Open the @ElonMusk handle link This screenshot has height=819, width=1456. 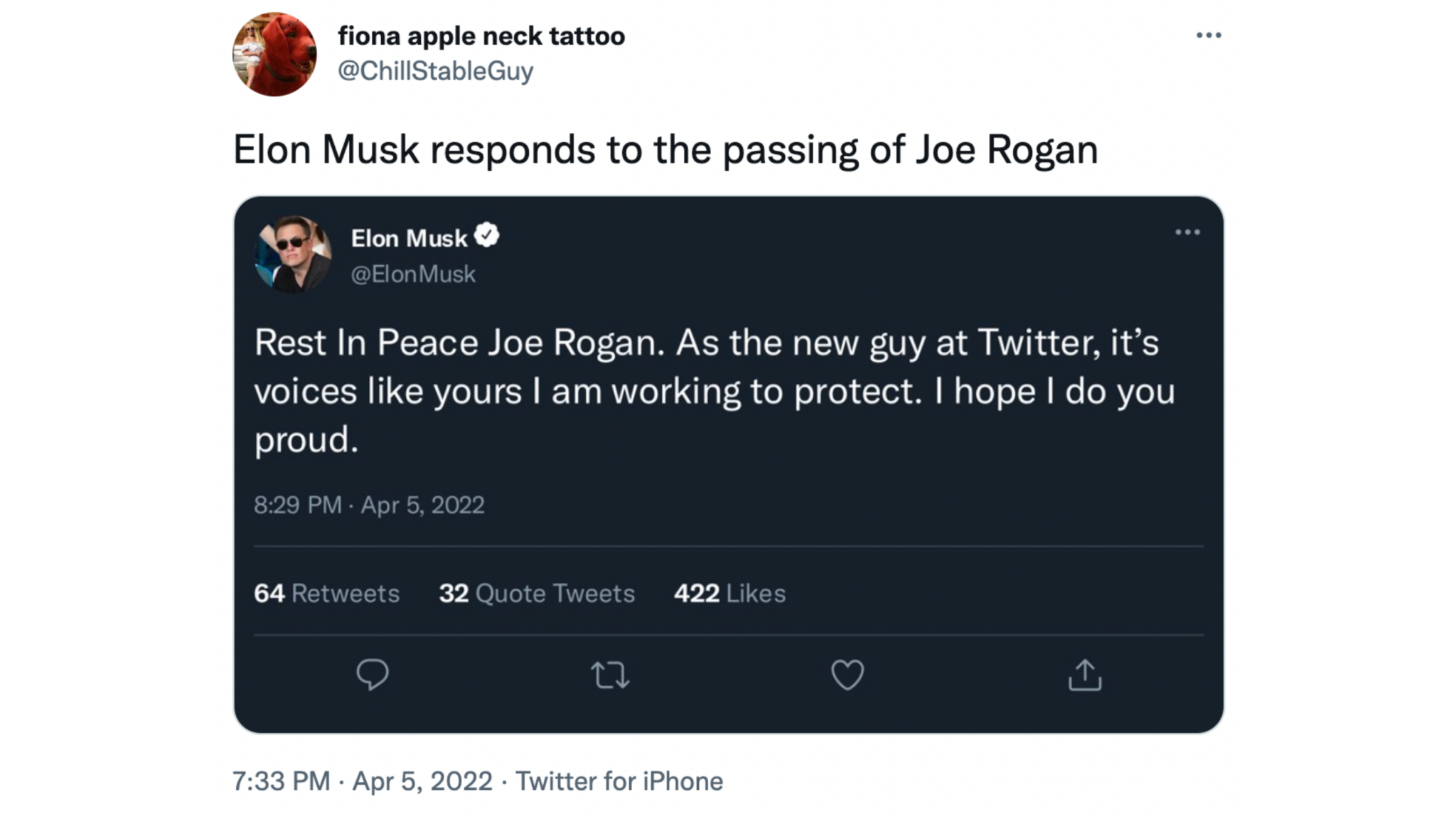click(413, 273)
